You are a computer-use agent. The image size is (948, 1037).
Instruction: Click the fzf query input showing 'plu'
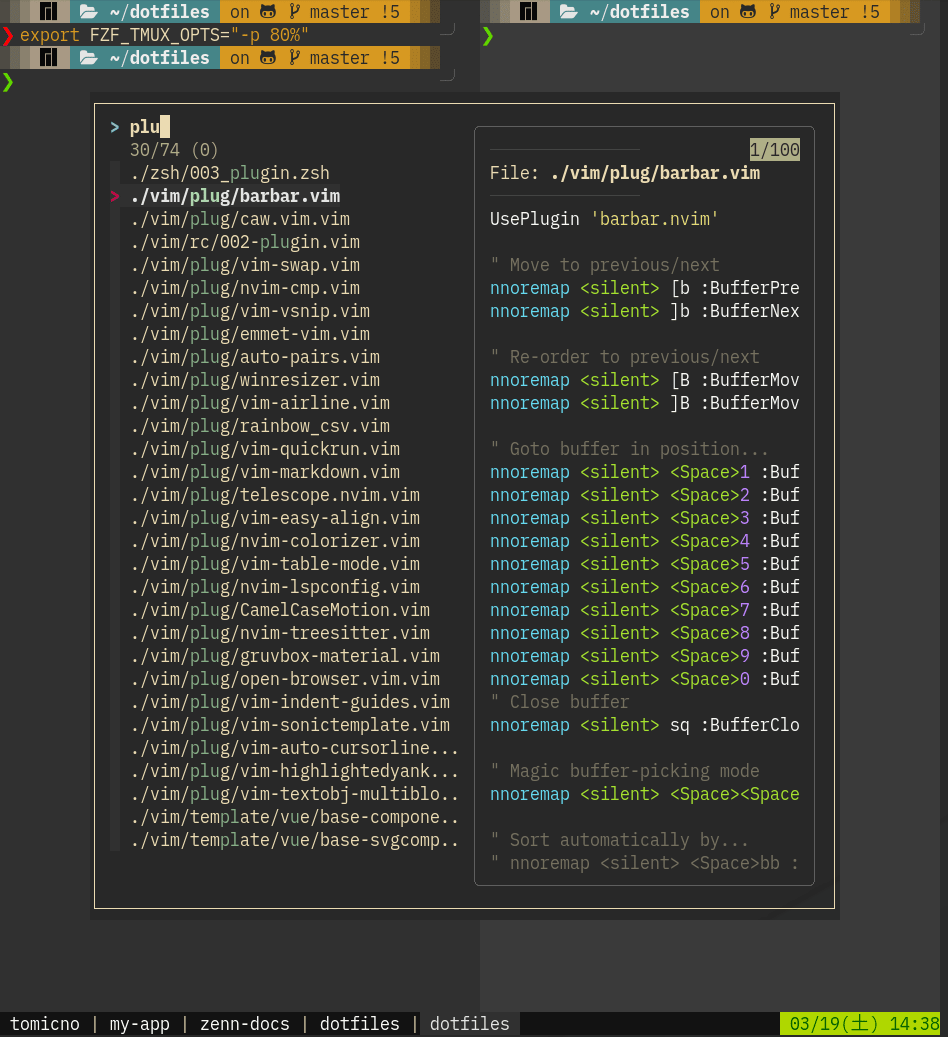pyautogui.click(x=150, y=126)
